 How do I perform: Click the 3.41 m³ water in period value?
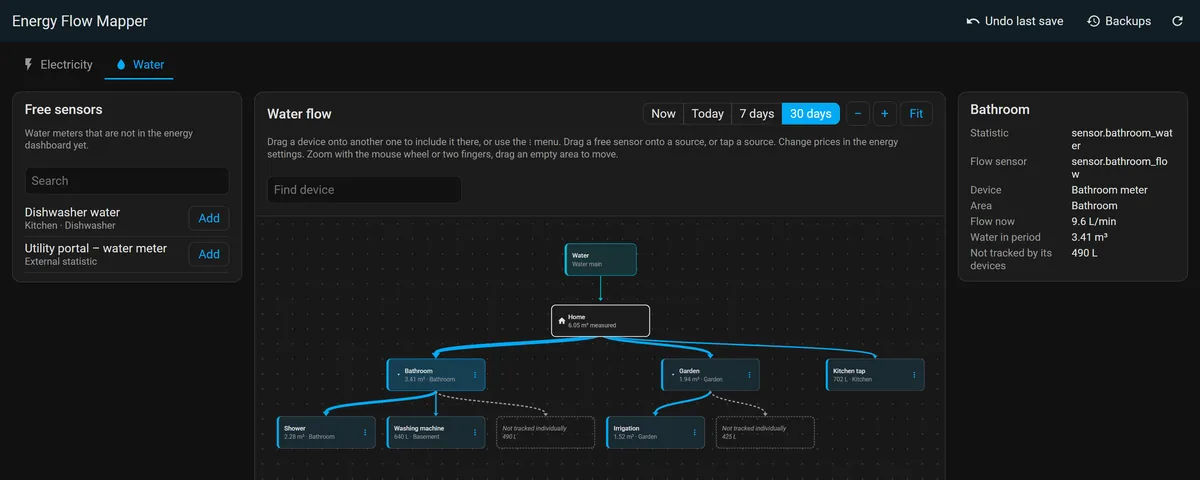pos(1091,237)
